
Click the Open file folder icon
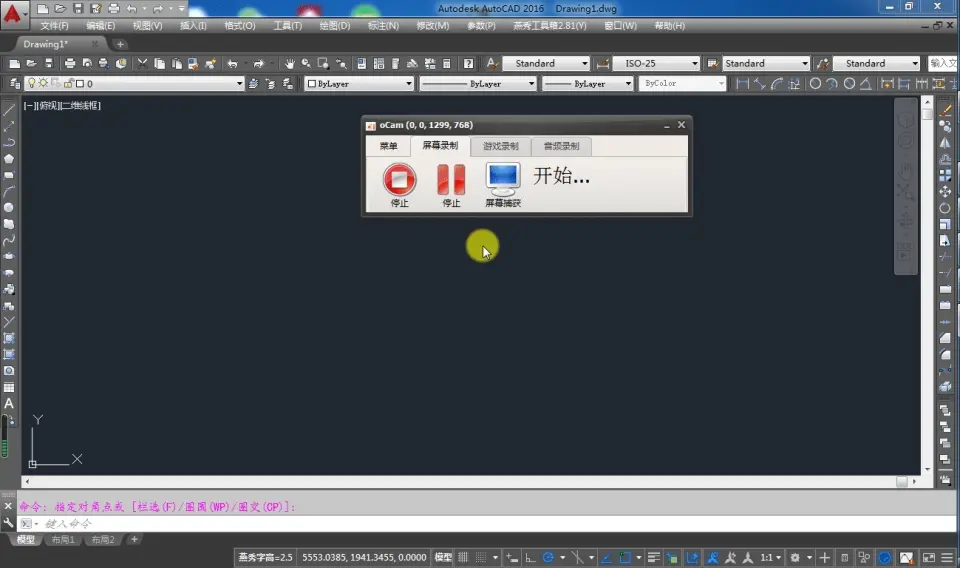pyautogui.click(x=31, y=64)
